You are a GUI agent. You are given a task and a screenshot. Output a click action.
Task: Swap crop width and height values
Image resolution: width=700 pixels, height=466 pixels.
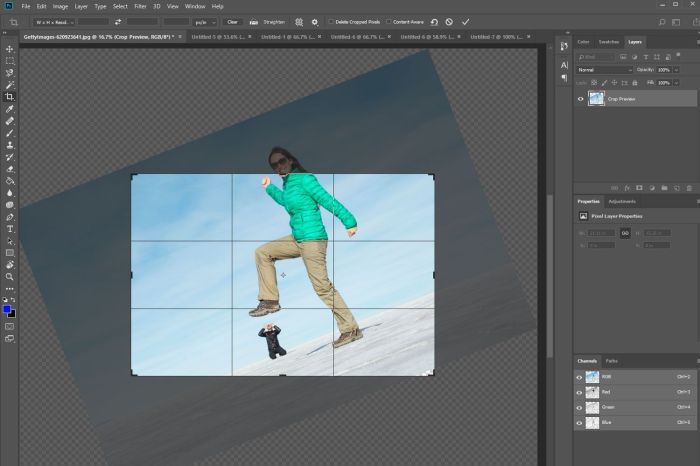(118, 22)
